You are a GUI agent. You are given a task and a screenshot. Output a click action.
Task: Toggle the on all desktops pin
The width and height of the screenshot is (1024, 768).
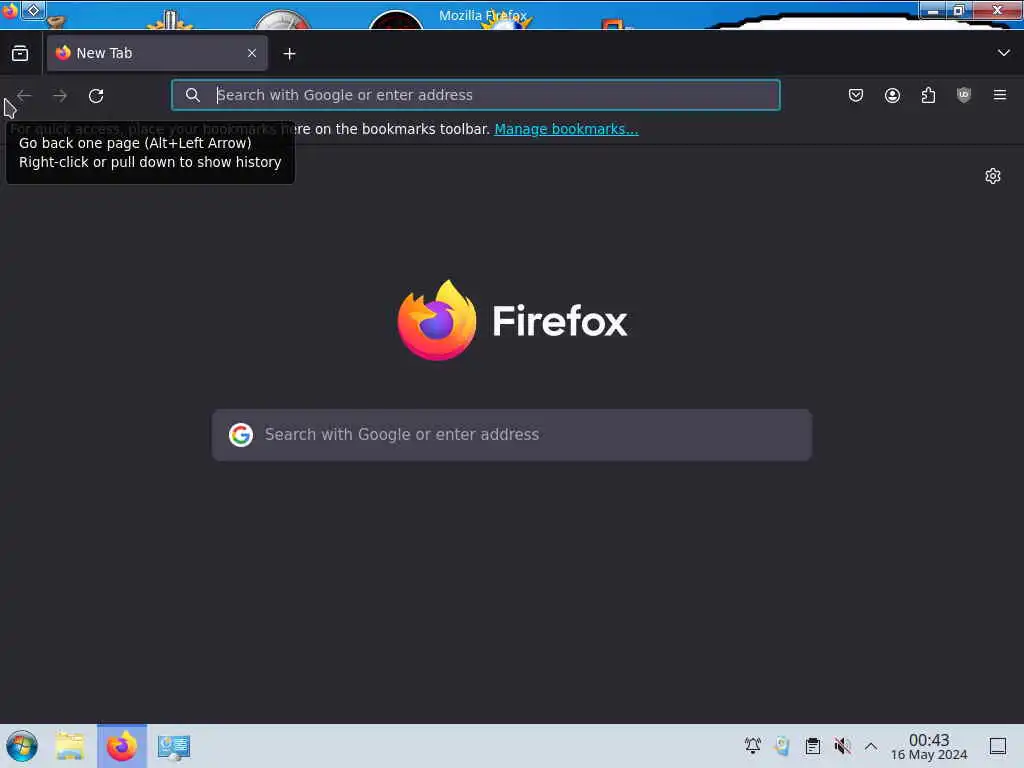click(33, 10)
